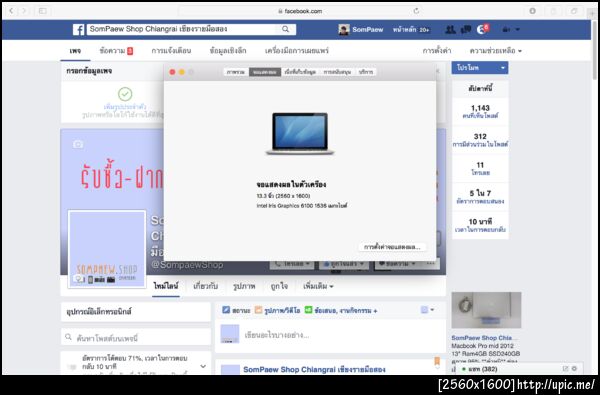Select 'บริการ' service tab in About This Mac

point(366,72)
